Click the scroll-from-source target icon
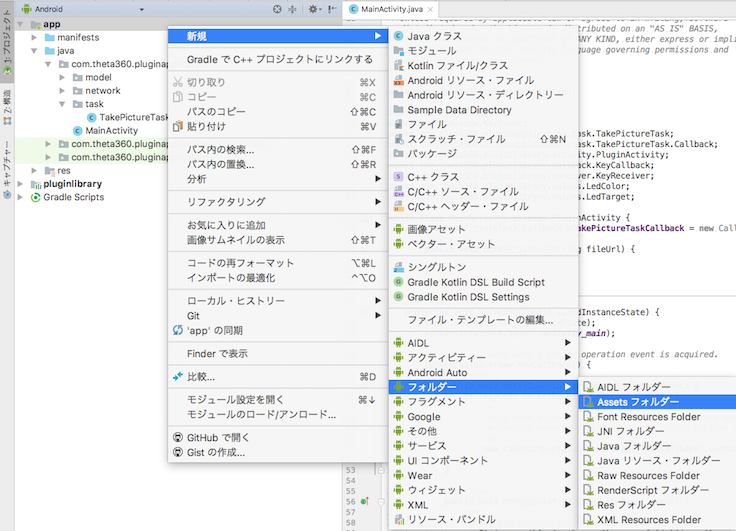Image resolution: width=736 pixels, height=531 pixels. pyautogui.click(x=277, y=8)
